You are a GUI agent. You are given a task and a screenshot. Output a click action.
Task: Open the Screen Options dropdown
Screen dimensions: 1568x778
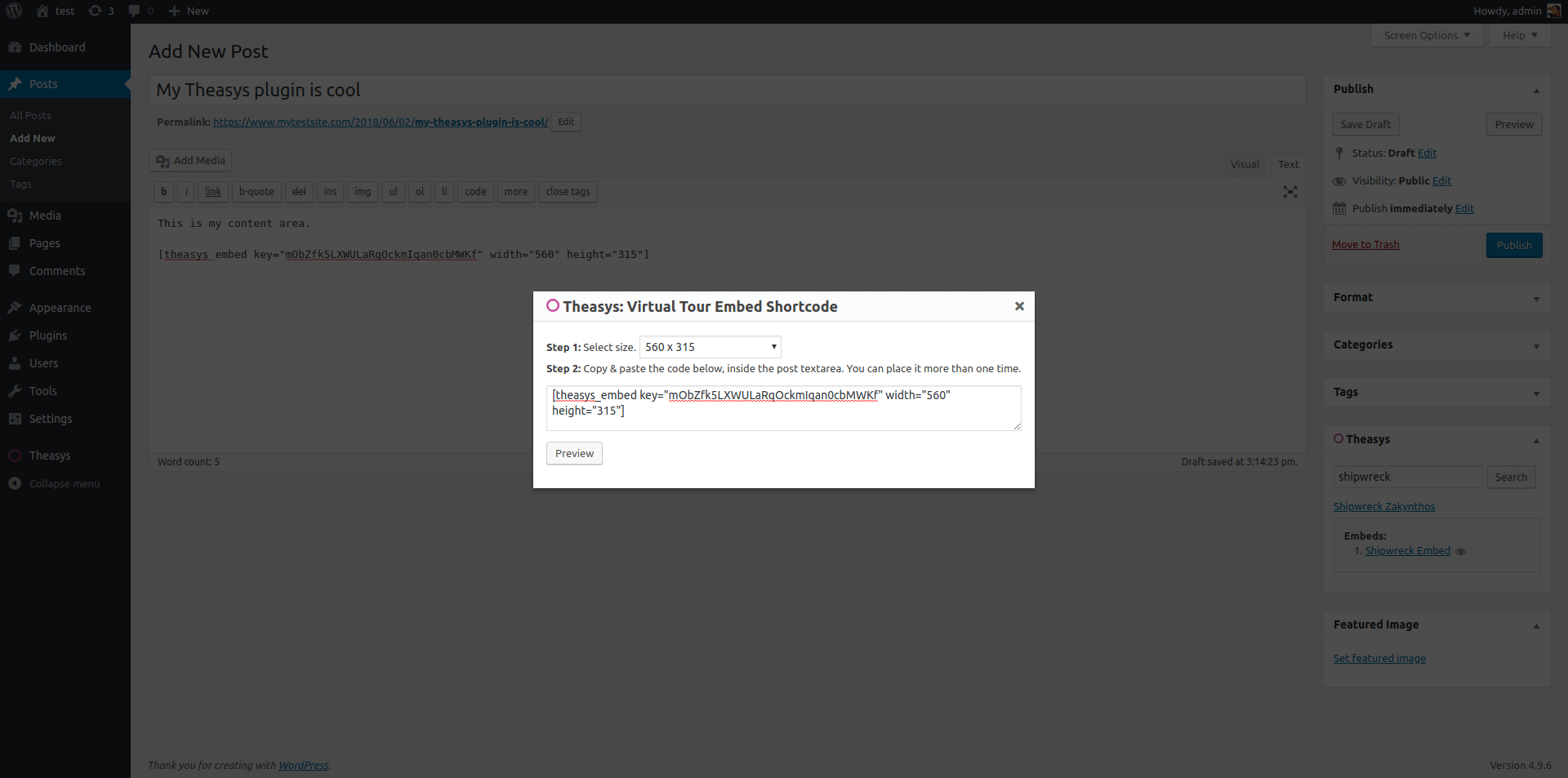(1427, 35)
